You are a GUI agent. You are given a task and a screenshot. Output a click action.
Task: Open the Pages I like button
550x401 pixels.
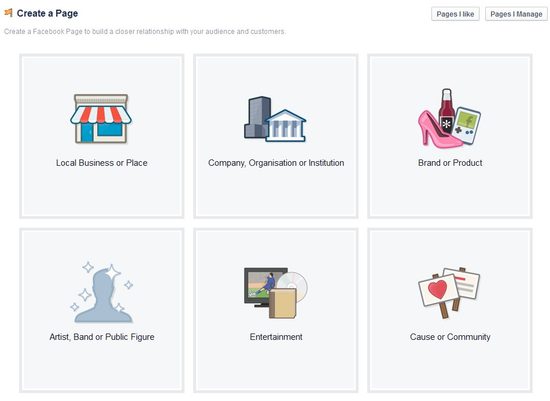455,14
